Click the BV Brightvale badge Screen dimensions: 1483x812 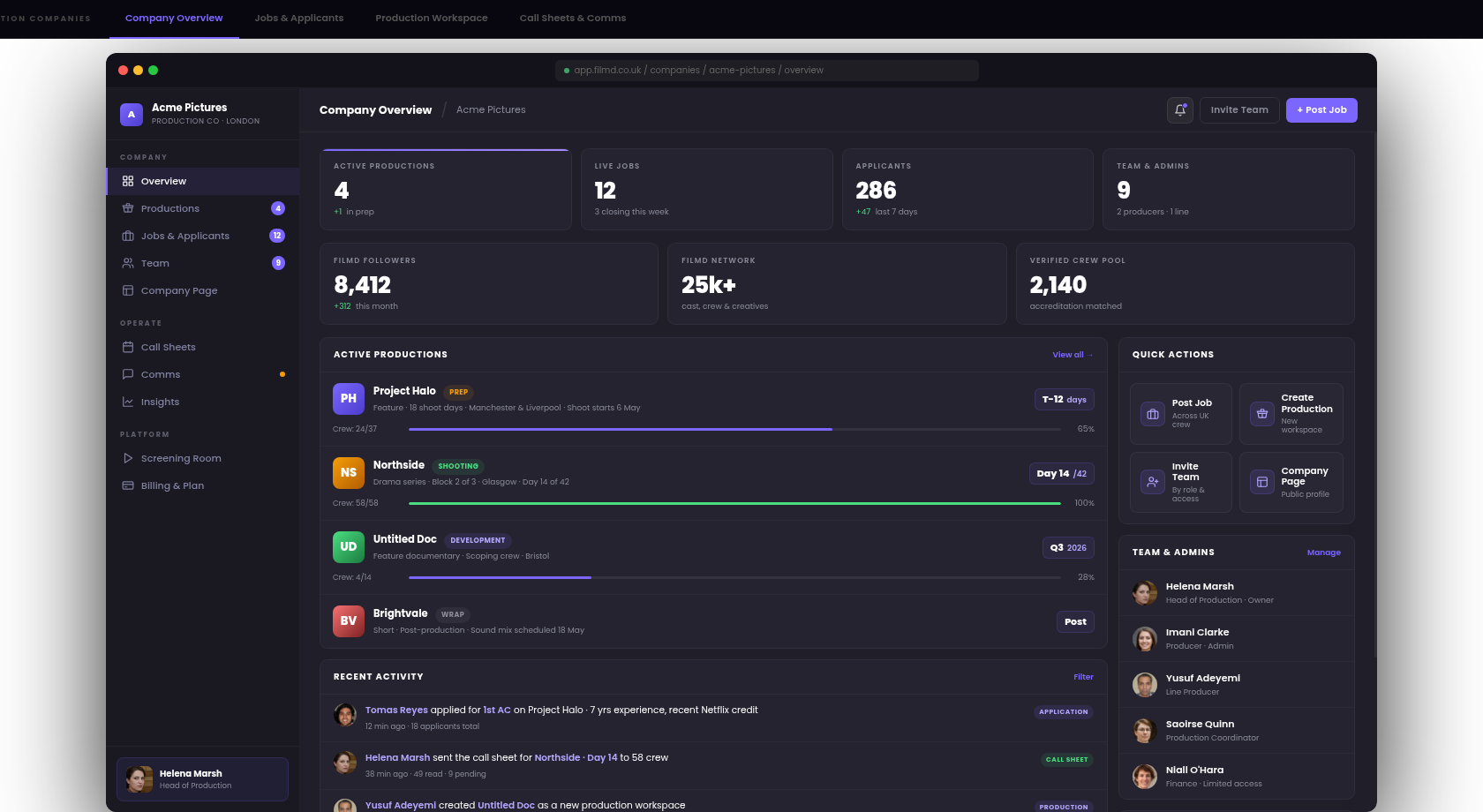(x=349, y=621)
